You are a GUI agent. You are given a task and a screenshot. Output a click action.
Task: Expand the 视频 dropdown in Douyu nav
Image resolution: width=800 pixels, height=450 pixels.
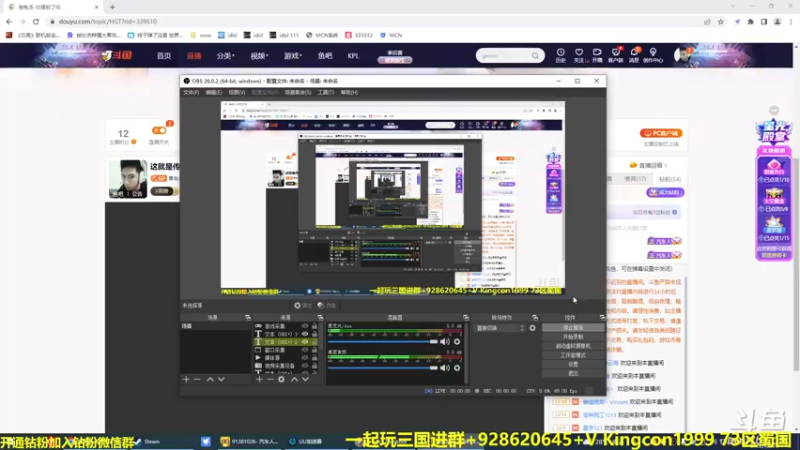point(259,56)
